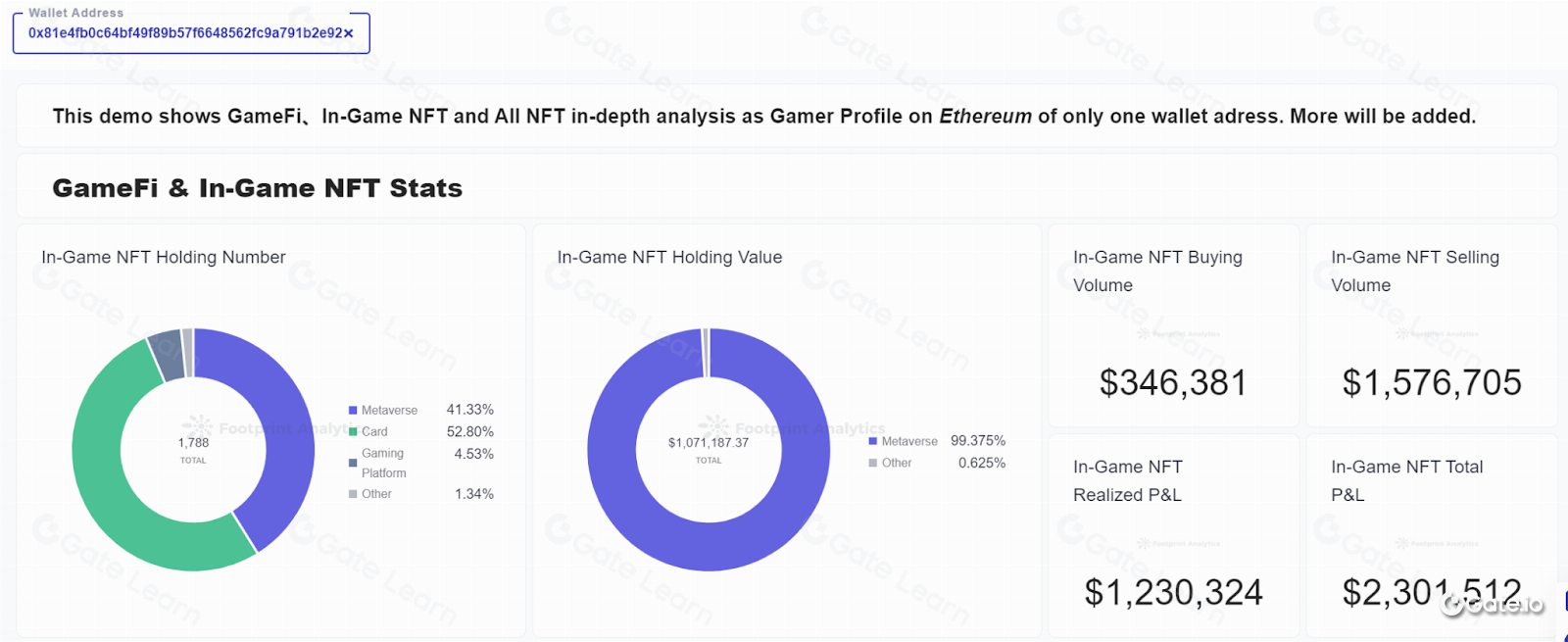
Task: Click the In-Game NFT Holding Number chart title
Action: (164, 258)
